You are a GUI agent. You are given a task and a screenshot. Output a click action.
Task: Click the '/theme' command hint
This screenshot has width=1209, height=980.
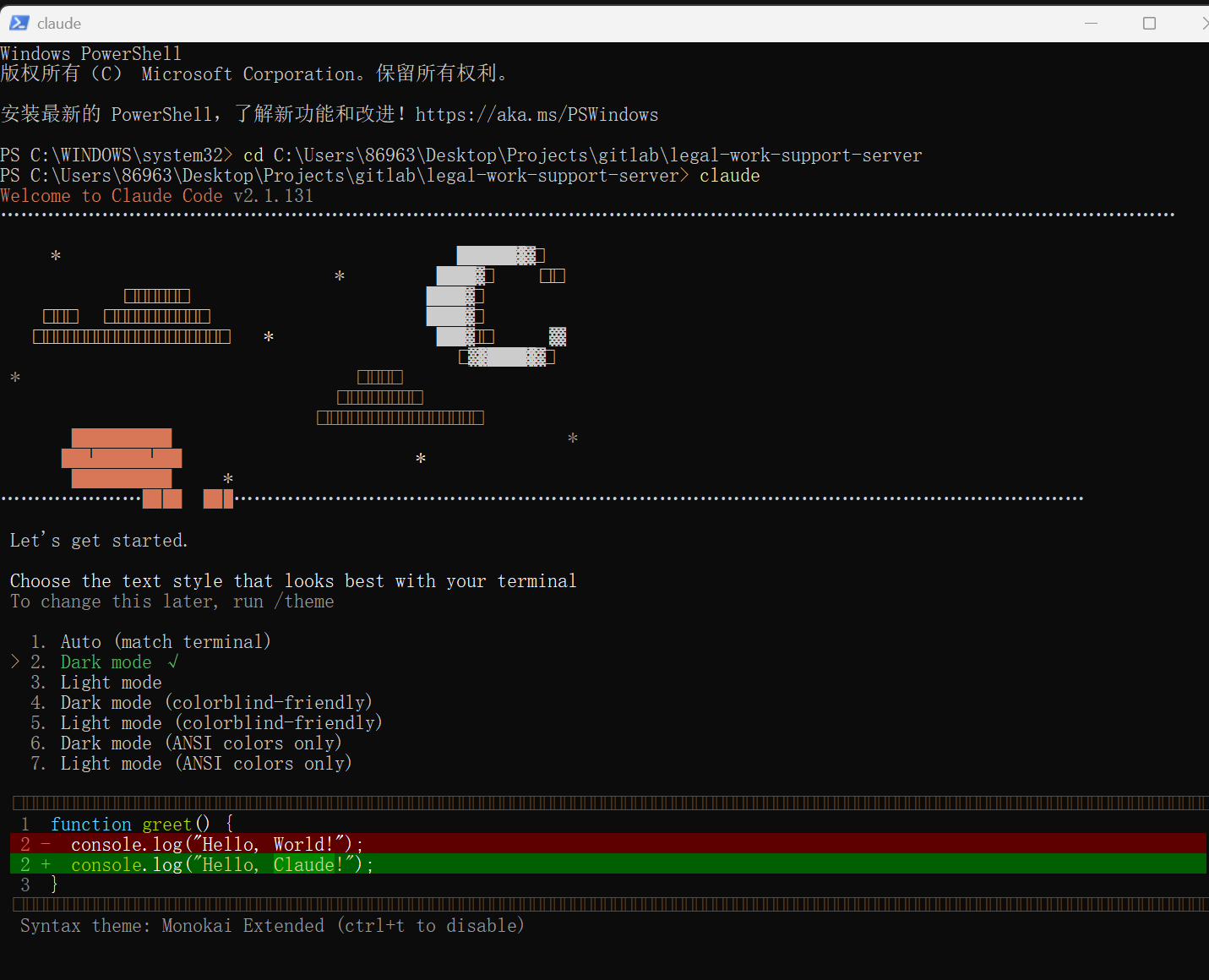point(304,602)
